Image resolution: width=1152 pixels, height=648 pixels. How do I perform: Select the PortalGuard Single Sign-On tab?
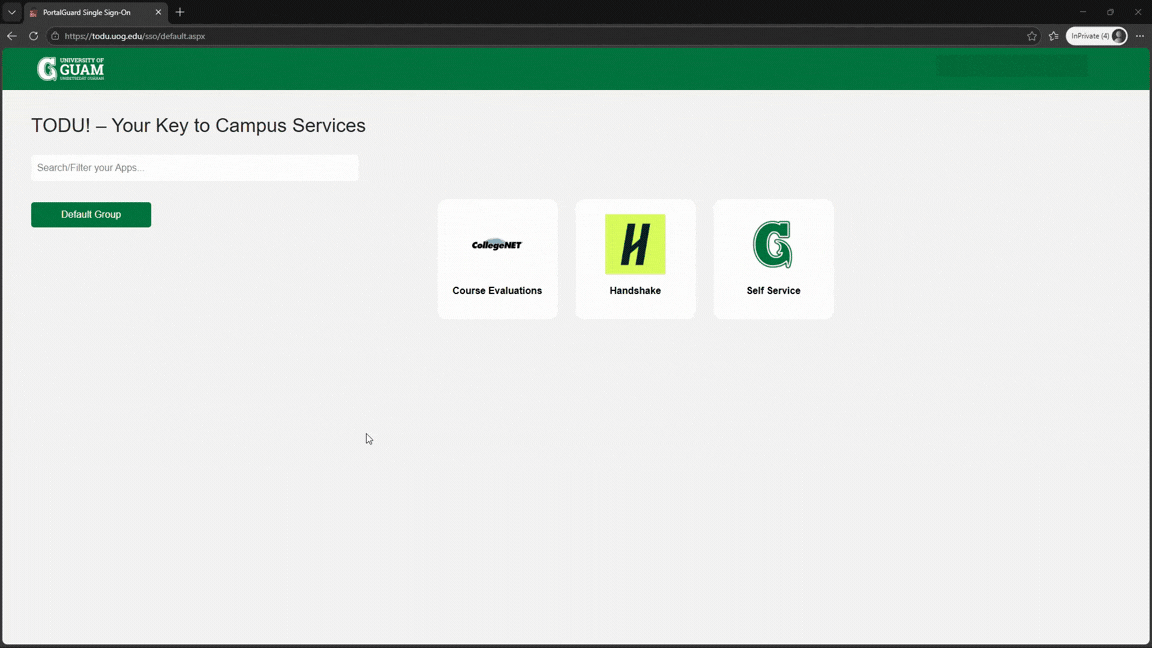pos(87,12)
